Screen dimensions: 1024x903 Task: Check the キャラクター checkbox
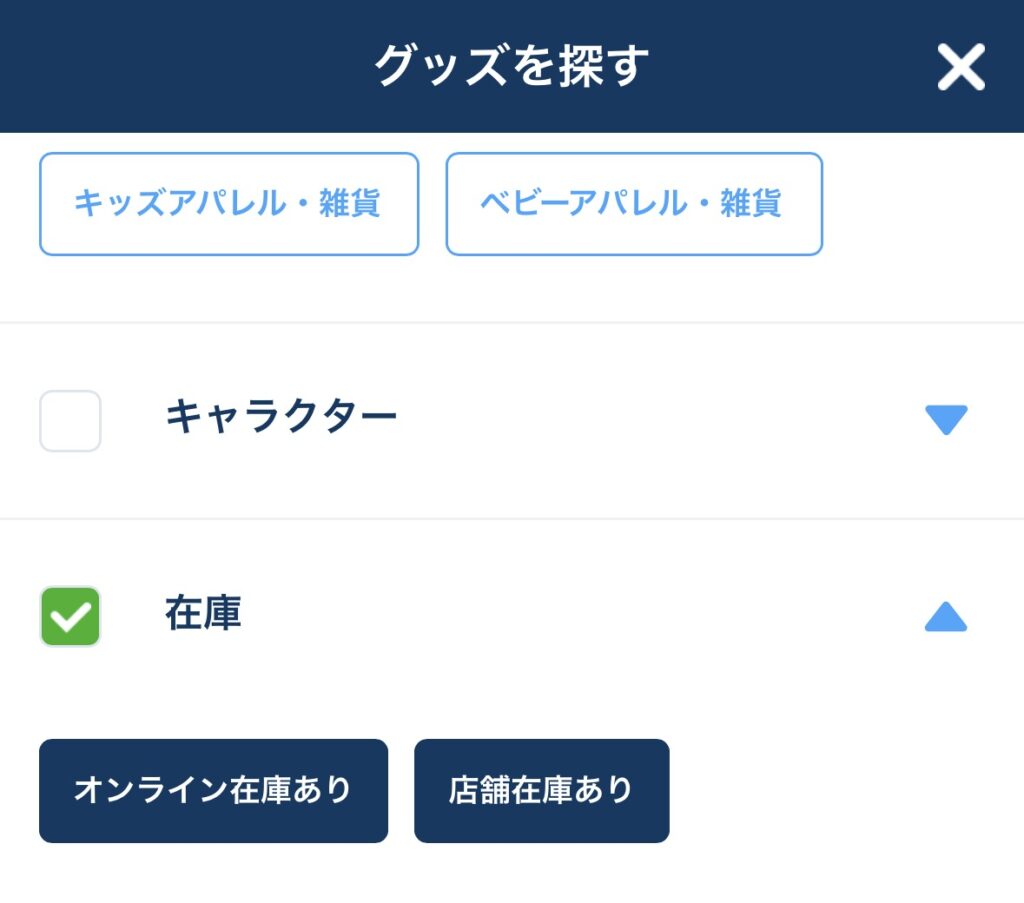(70, 421)
